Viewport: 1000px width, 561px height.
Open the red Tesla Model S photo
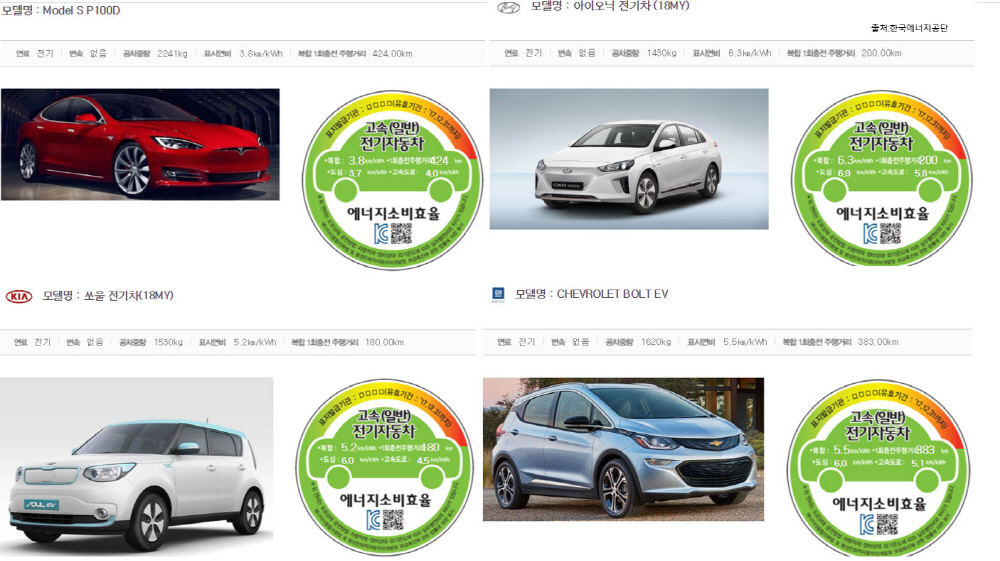pos(140,145)
